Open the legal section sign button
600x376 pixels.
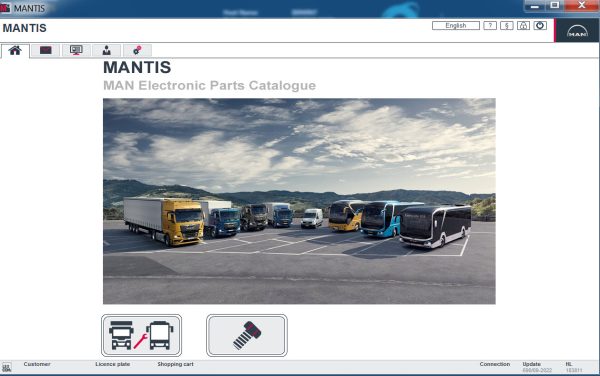point(507,26)
